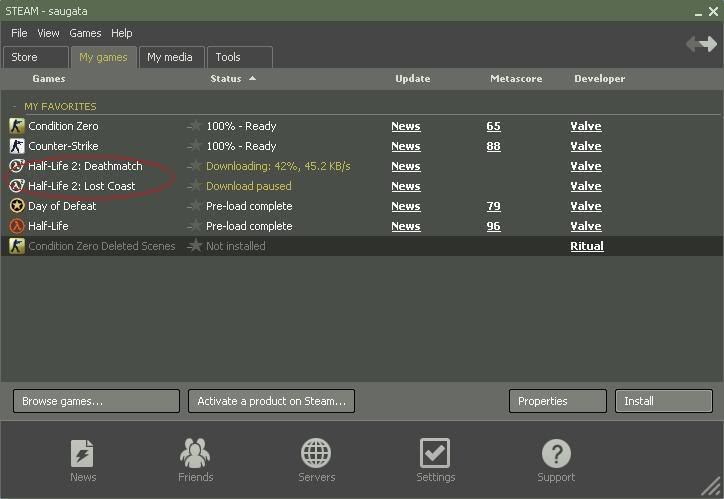Open the Friends panel

coord(195,460)
